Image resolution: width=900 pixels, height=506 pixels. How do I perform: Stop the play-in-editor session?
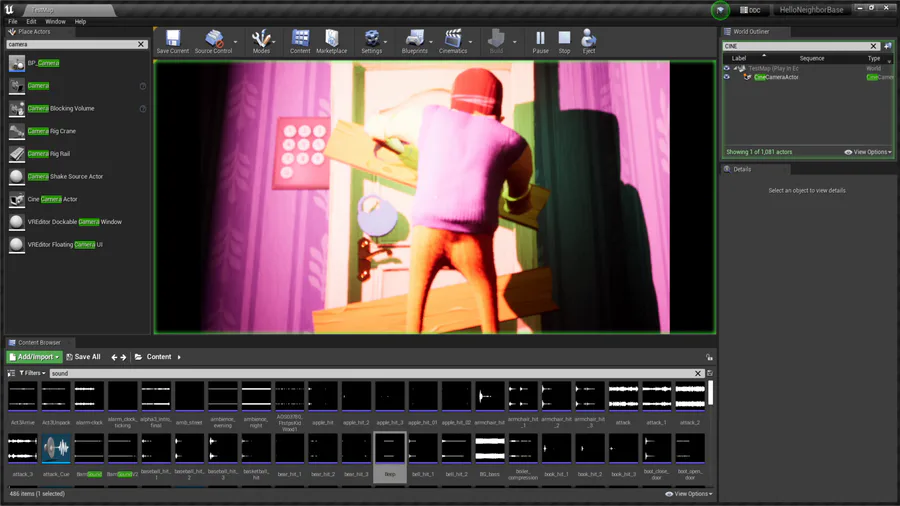point(564,41)
